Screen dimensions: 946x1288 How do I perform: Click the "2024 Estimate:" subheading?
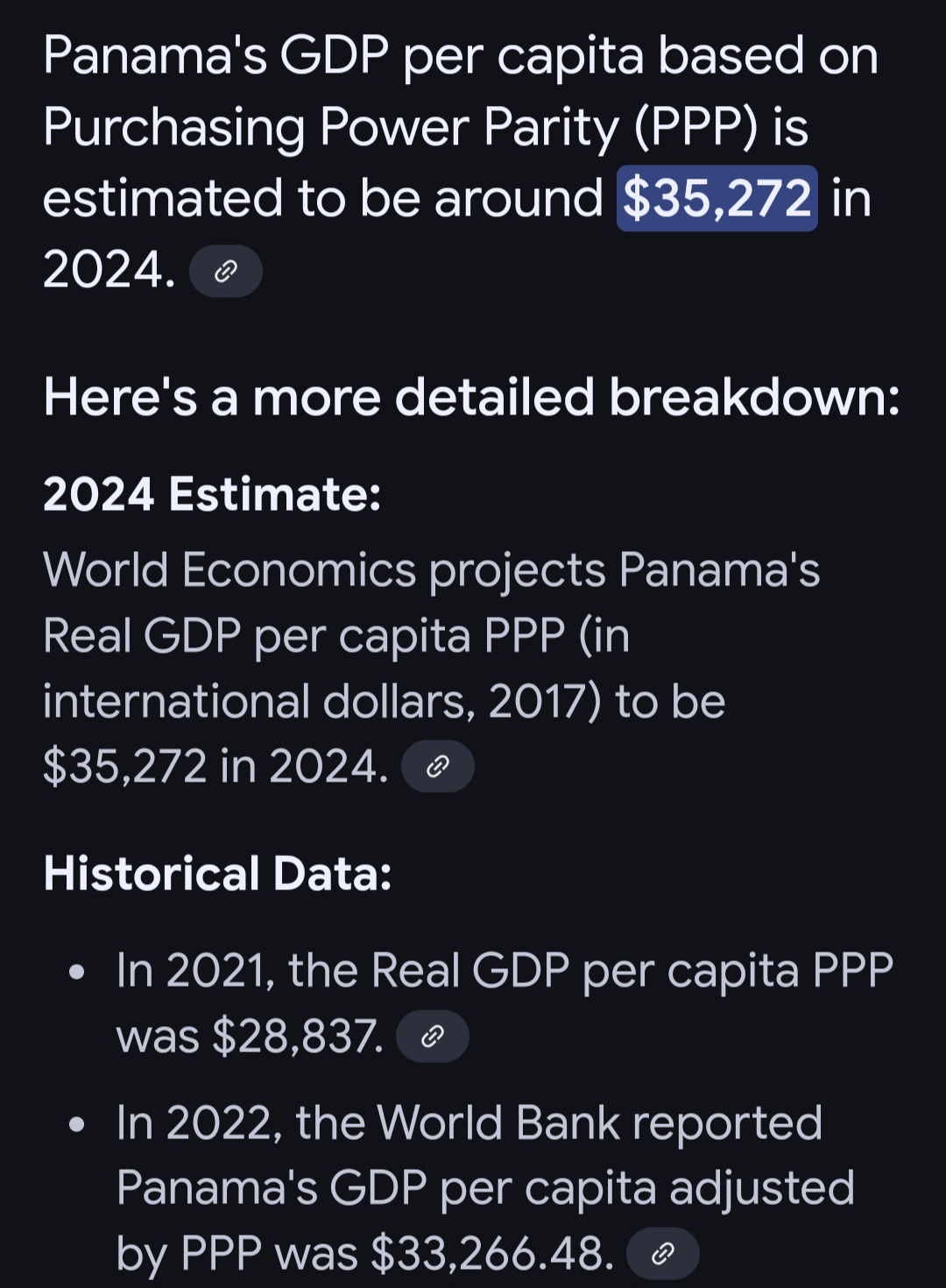click(x=213, y=494)
